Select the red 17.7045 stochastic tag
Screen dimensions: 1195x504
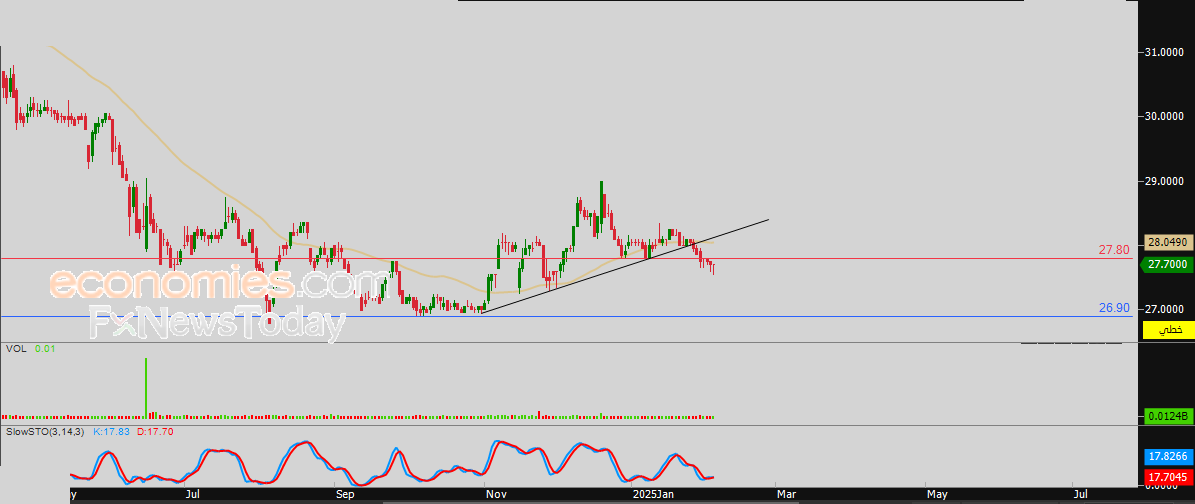(1168, 478)
